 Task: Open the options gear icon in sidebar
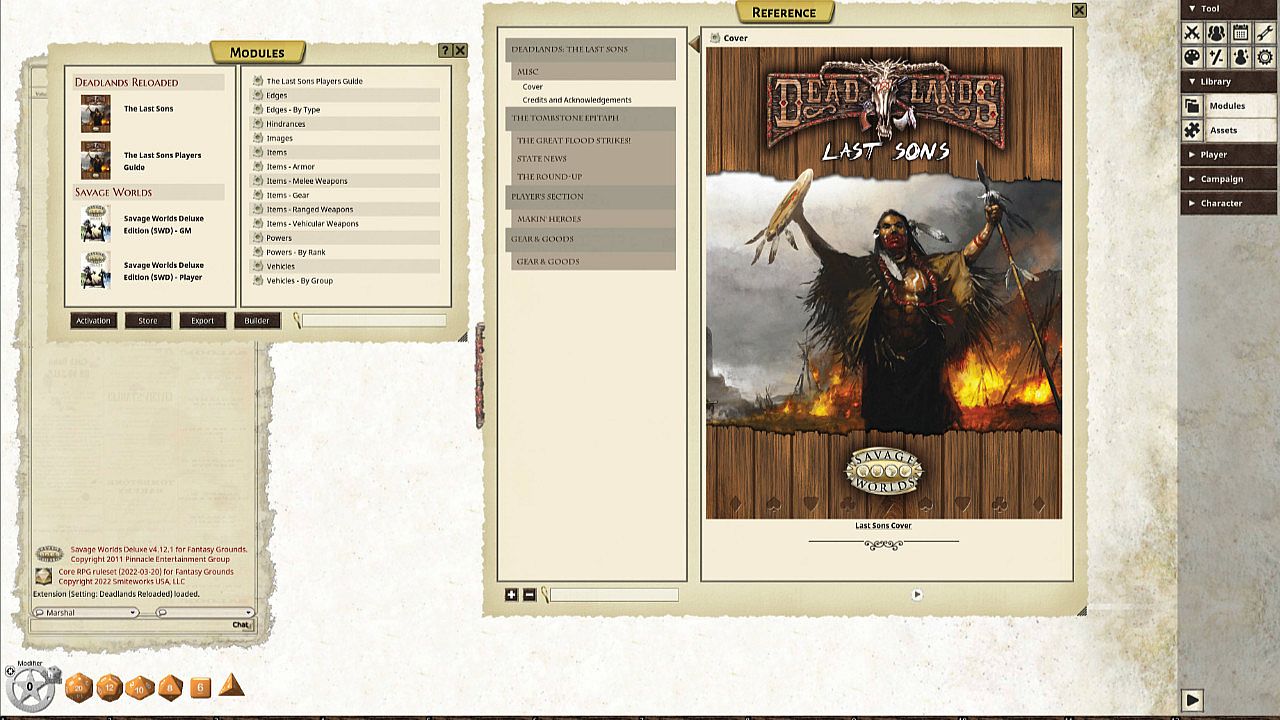[x=1265, y=57]
